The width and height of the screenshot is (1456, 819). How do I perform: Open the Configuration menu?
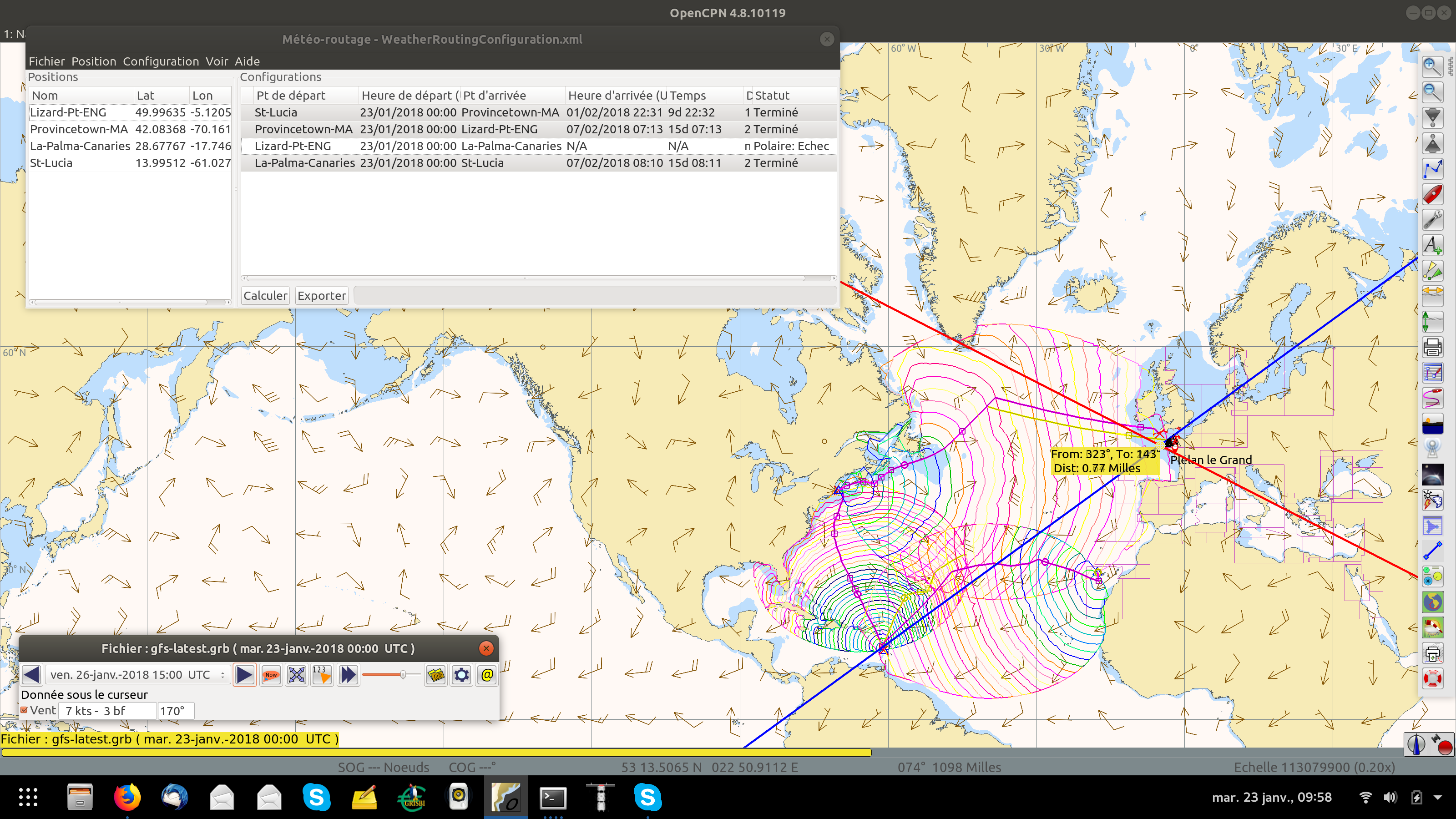coord(161,61)
